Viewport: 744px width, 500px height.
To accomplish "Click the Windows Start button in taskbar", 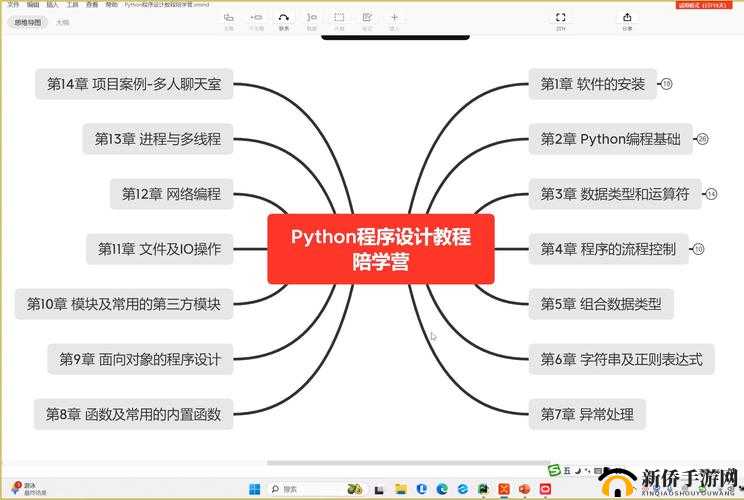I will tap(254, 489).
